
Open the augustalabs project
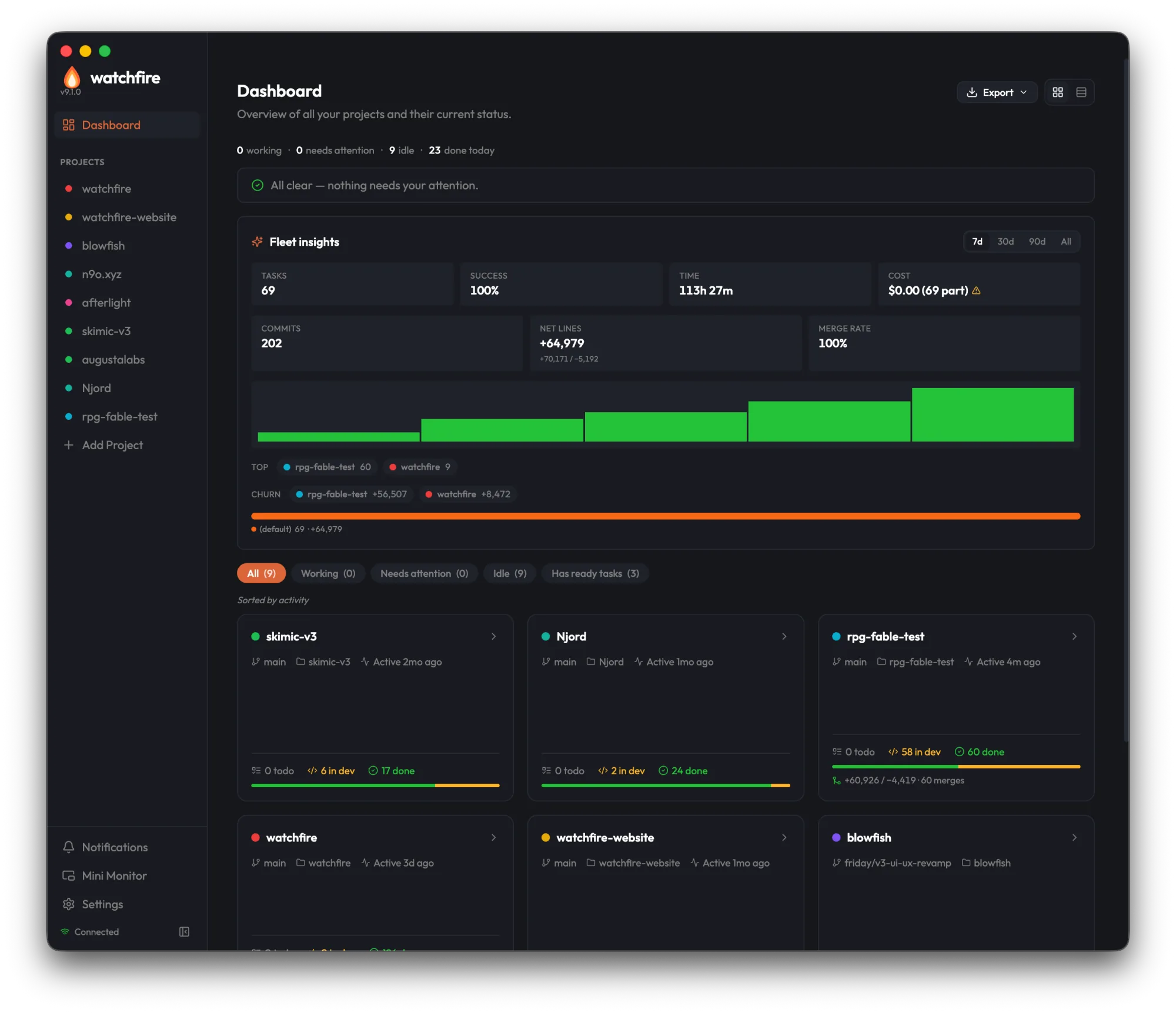[127, 360]
